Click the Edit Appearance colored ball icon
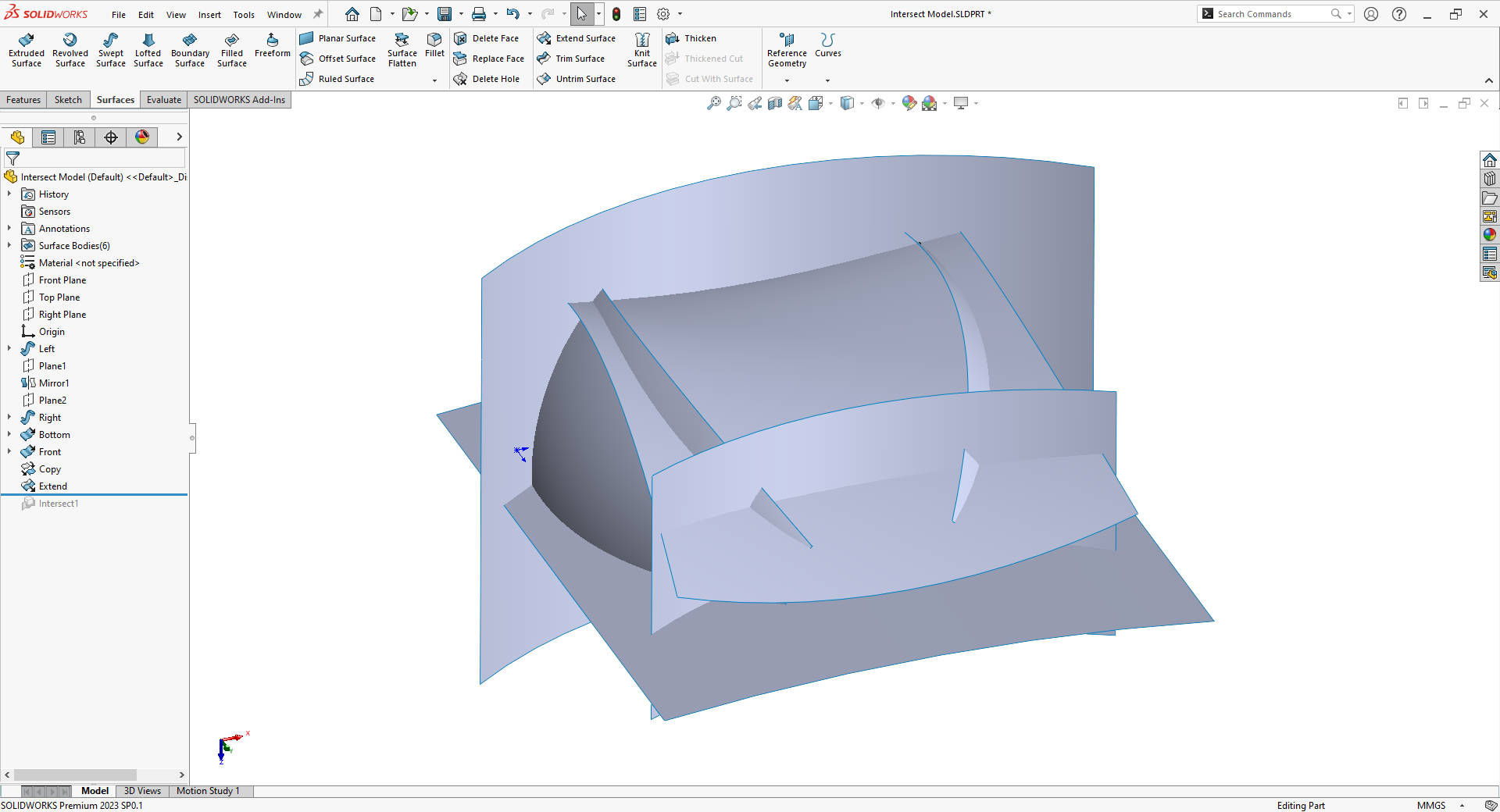 click(x=909, y=102)
